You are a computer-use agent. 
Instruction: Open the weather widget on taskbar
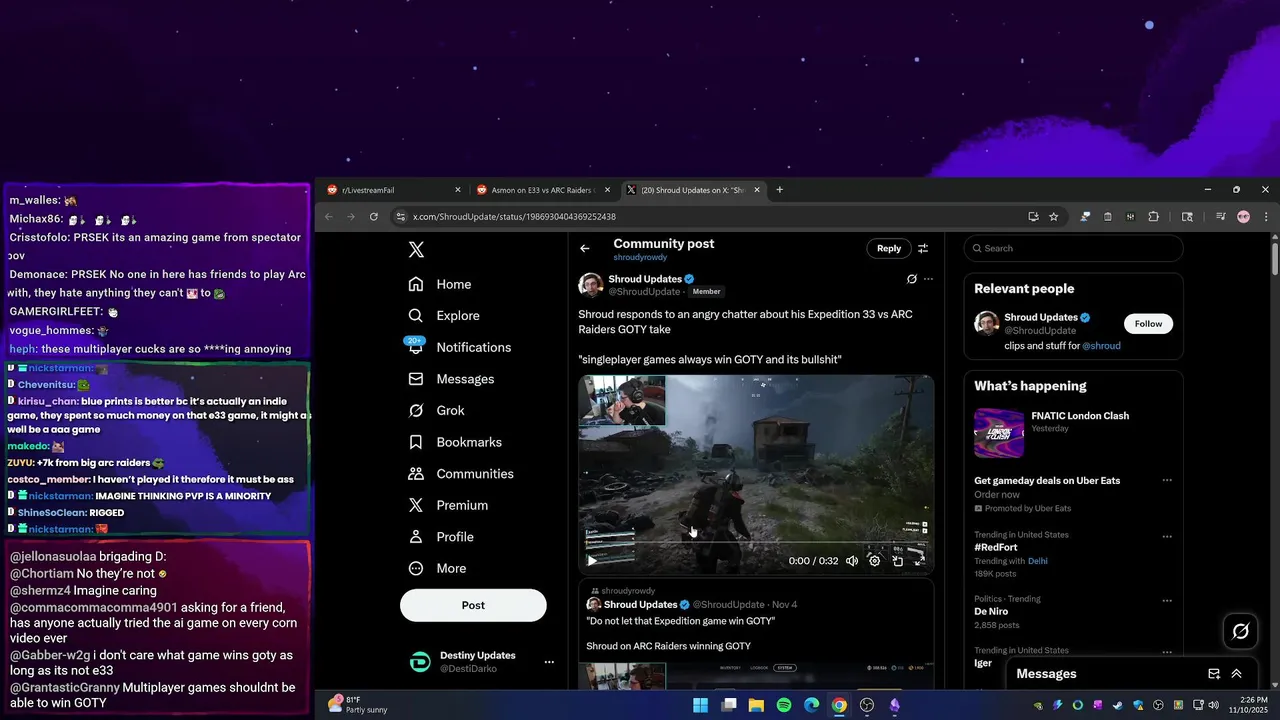[357, 705]
